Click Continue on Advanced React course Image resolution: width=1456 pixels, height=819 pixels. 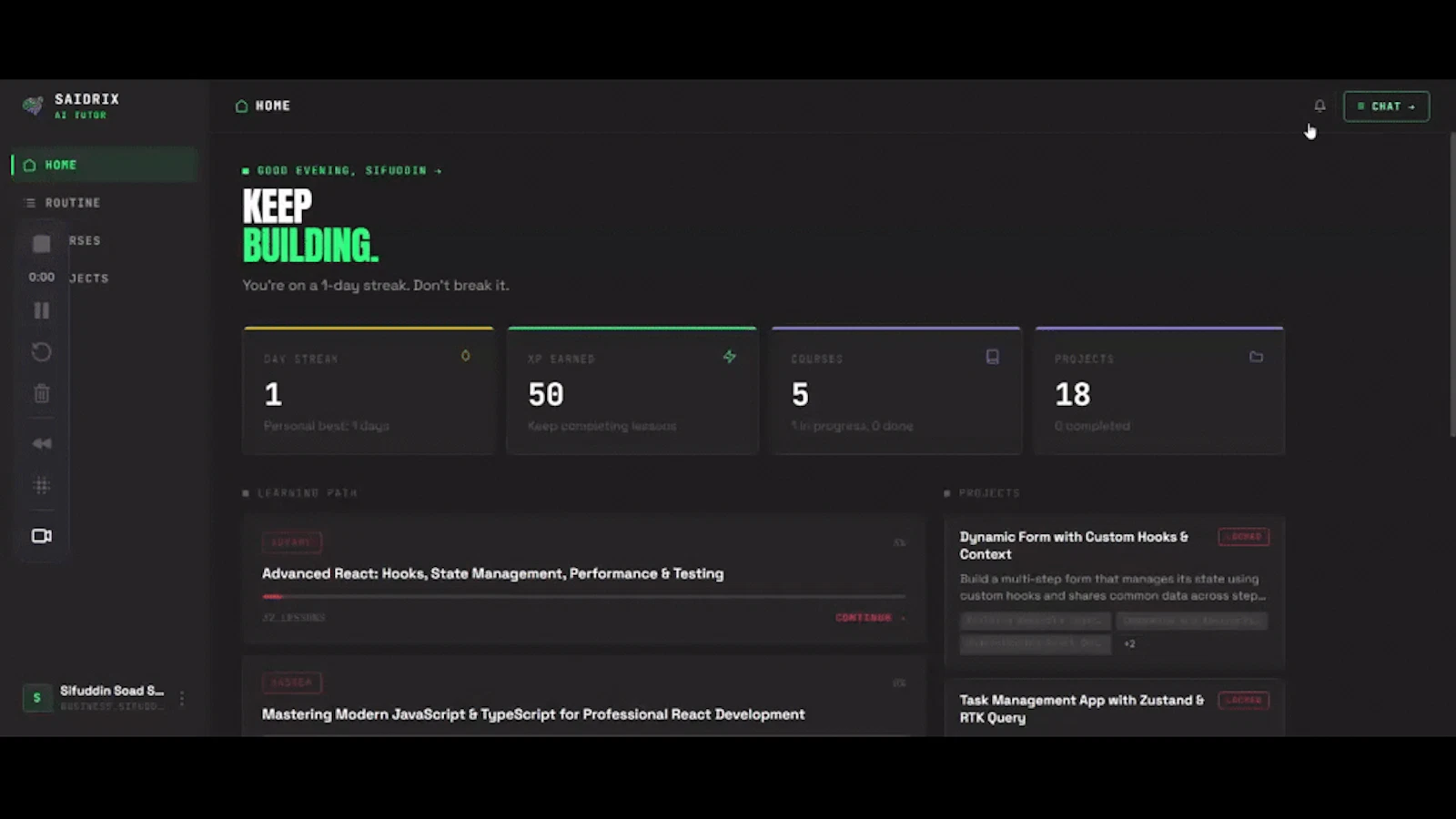(871, 618)
